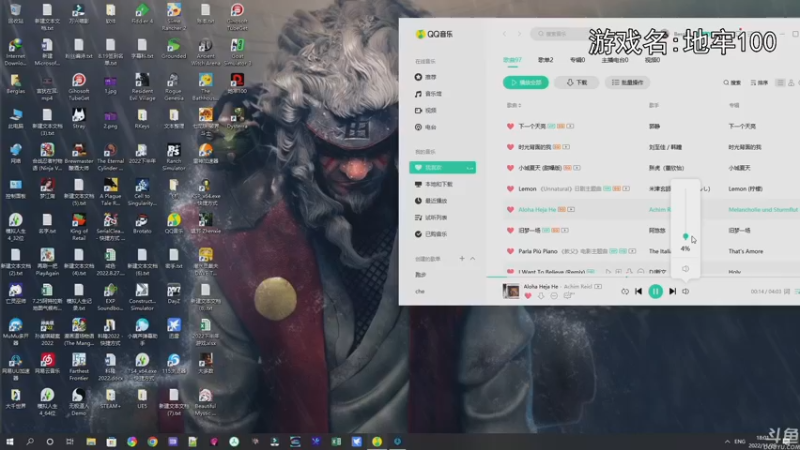Switch to the Albums 0 tab
The width and height of the screenshot is (800, 450).
pos(577,60)
